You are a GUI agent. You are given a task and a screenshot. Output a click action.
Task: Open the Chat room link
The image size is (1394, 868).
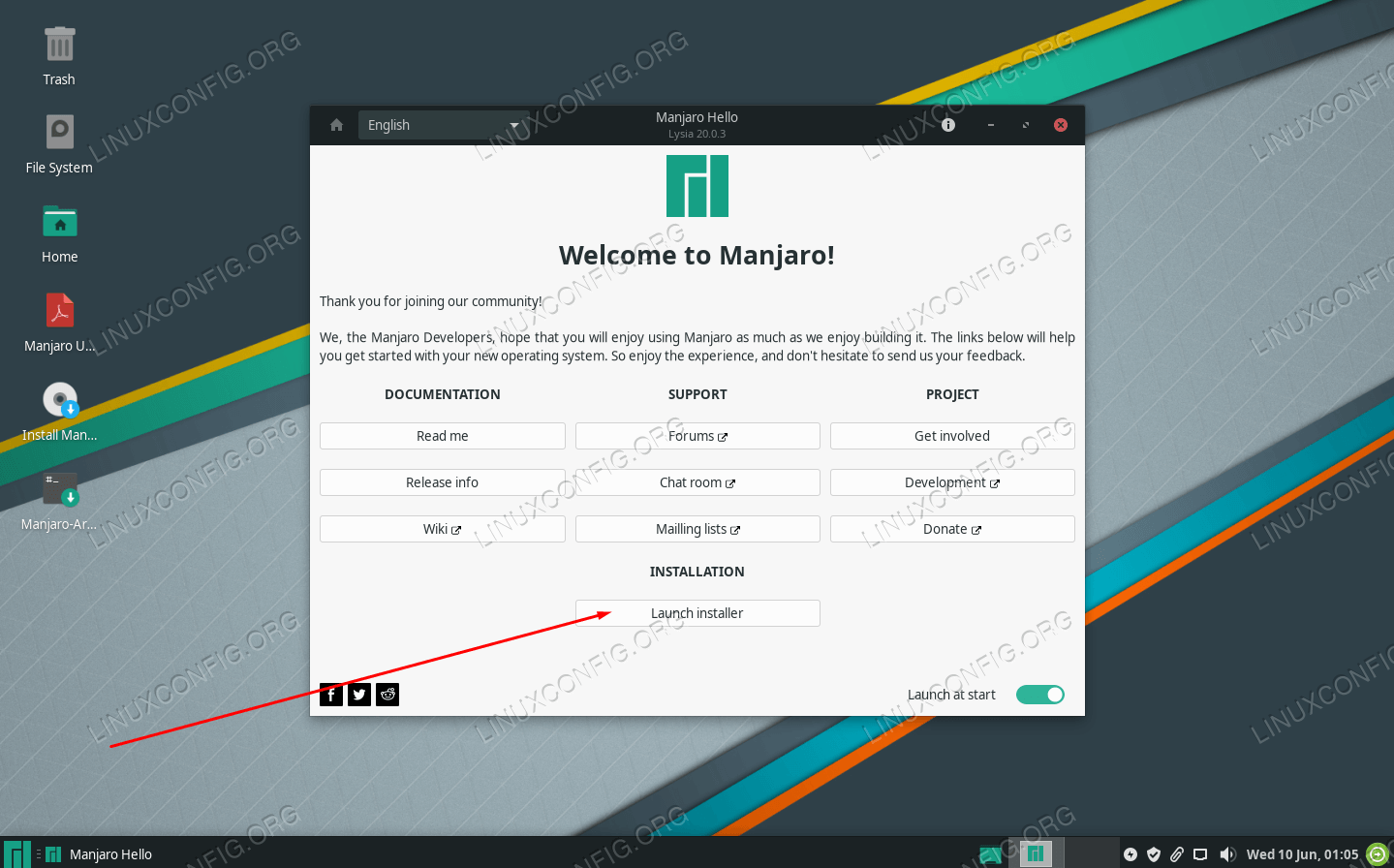tap(697, 482)
